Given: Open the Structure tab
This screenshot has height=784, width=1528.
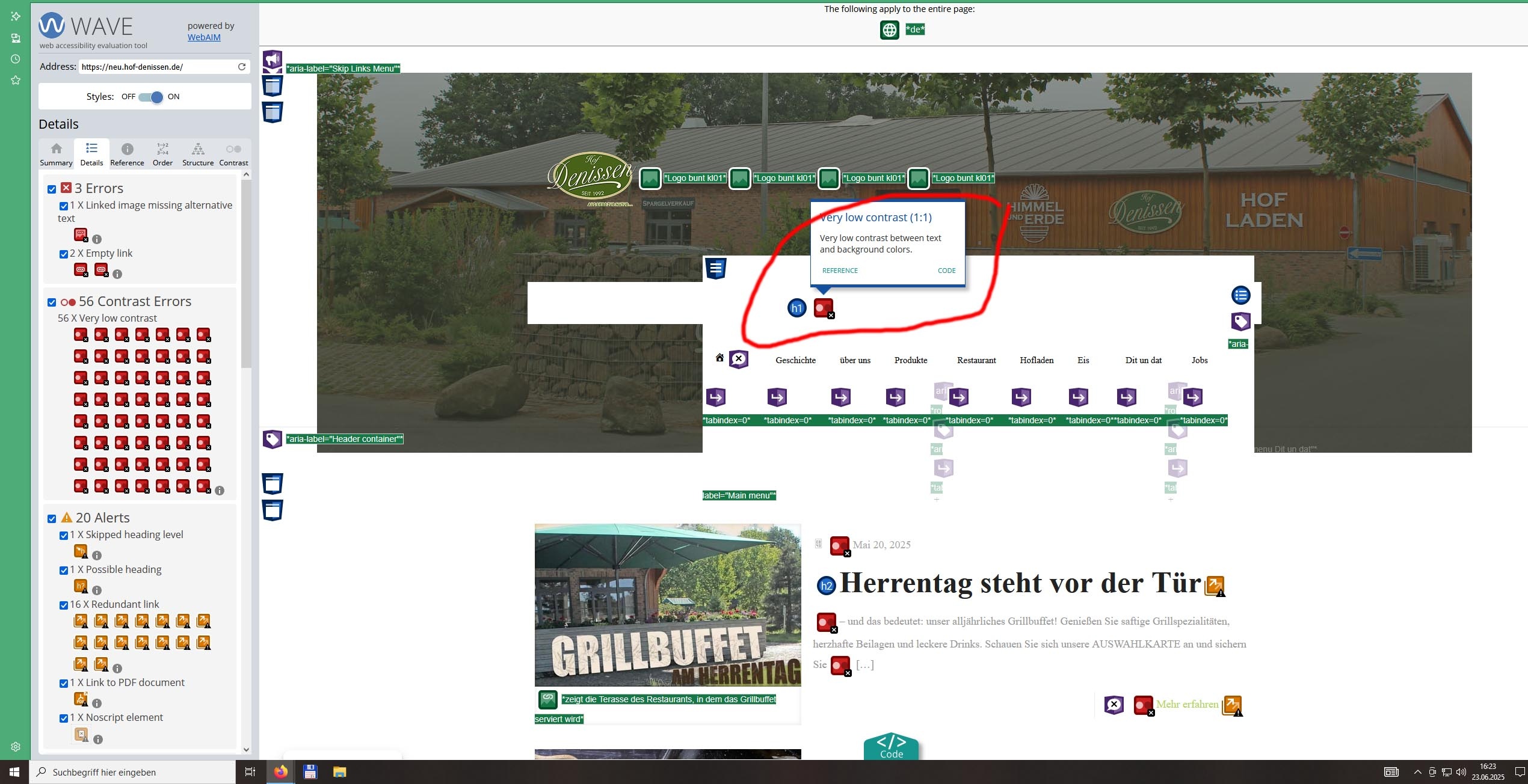Looking at the screenshot, I should pos(198,154).
